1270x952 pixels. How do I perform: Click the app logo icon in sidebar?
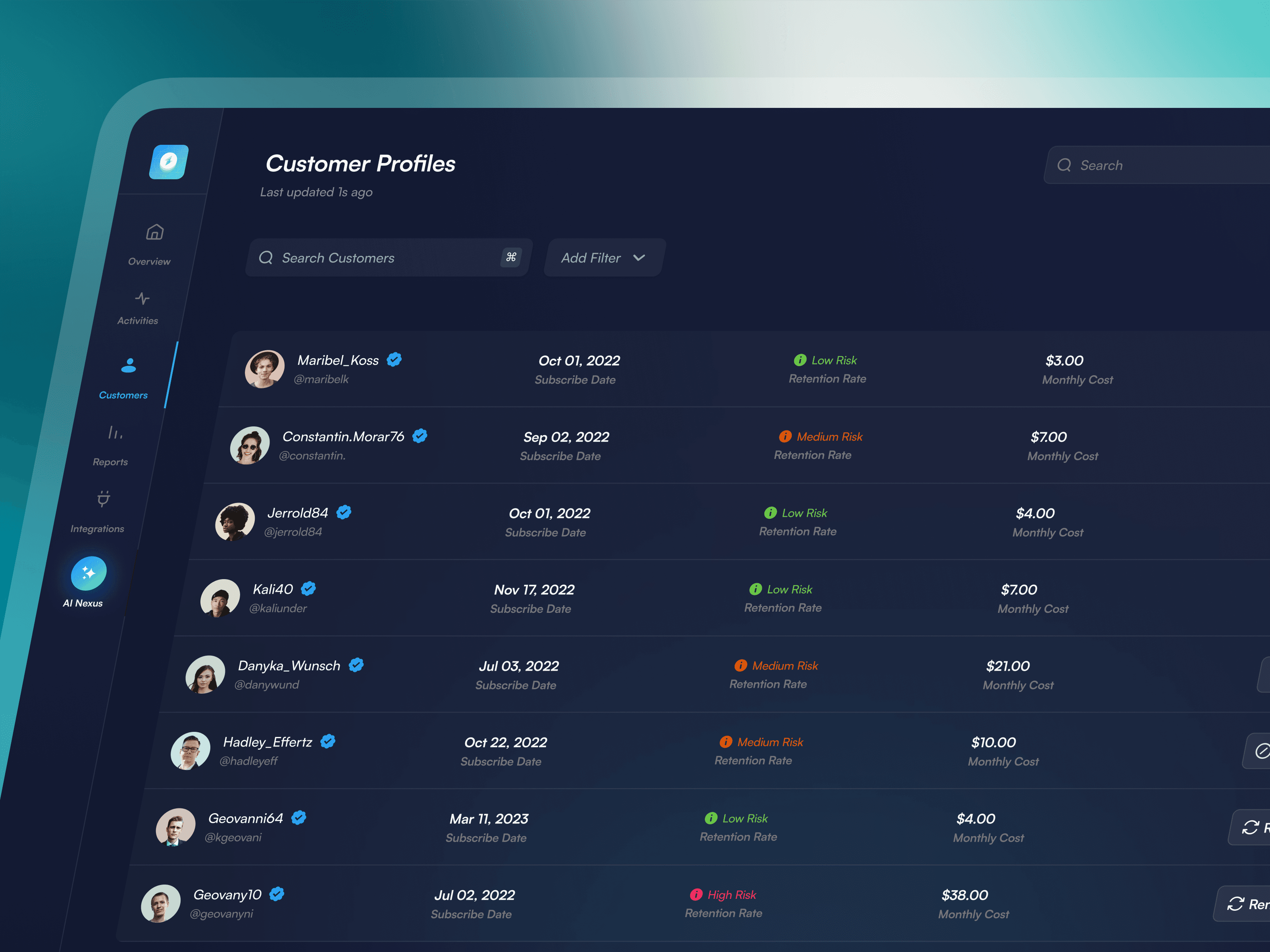tap(169, 162)
